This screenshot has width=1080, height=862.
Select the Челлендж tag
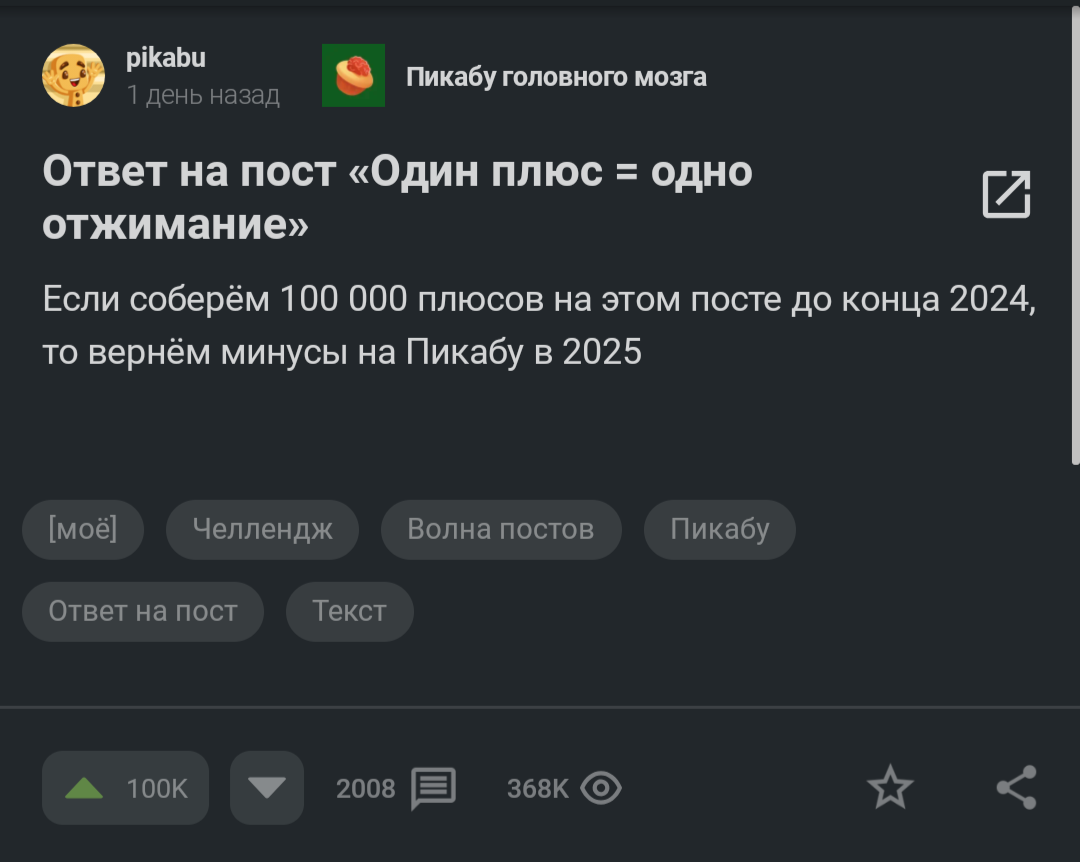point(262,529)
